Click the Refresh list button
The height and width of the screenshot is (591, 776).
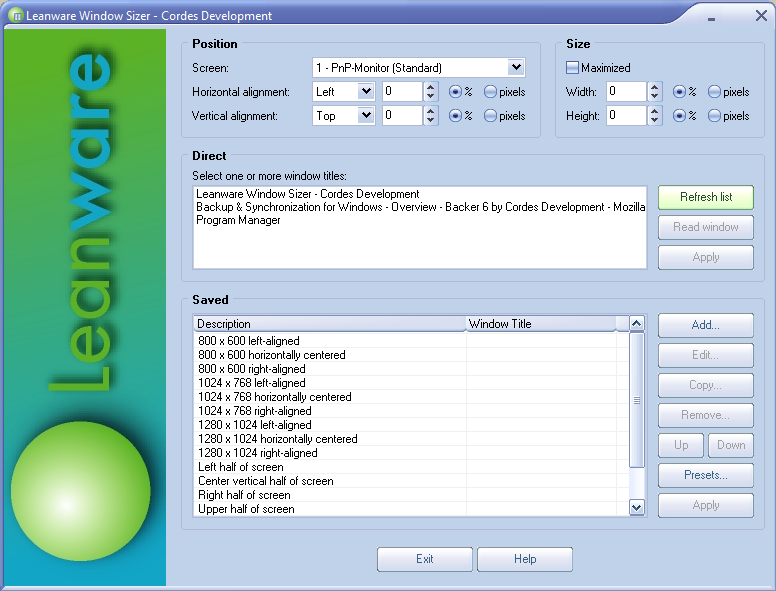pos(706,197)
